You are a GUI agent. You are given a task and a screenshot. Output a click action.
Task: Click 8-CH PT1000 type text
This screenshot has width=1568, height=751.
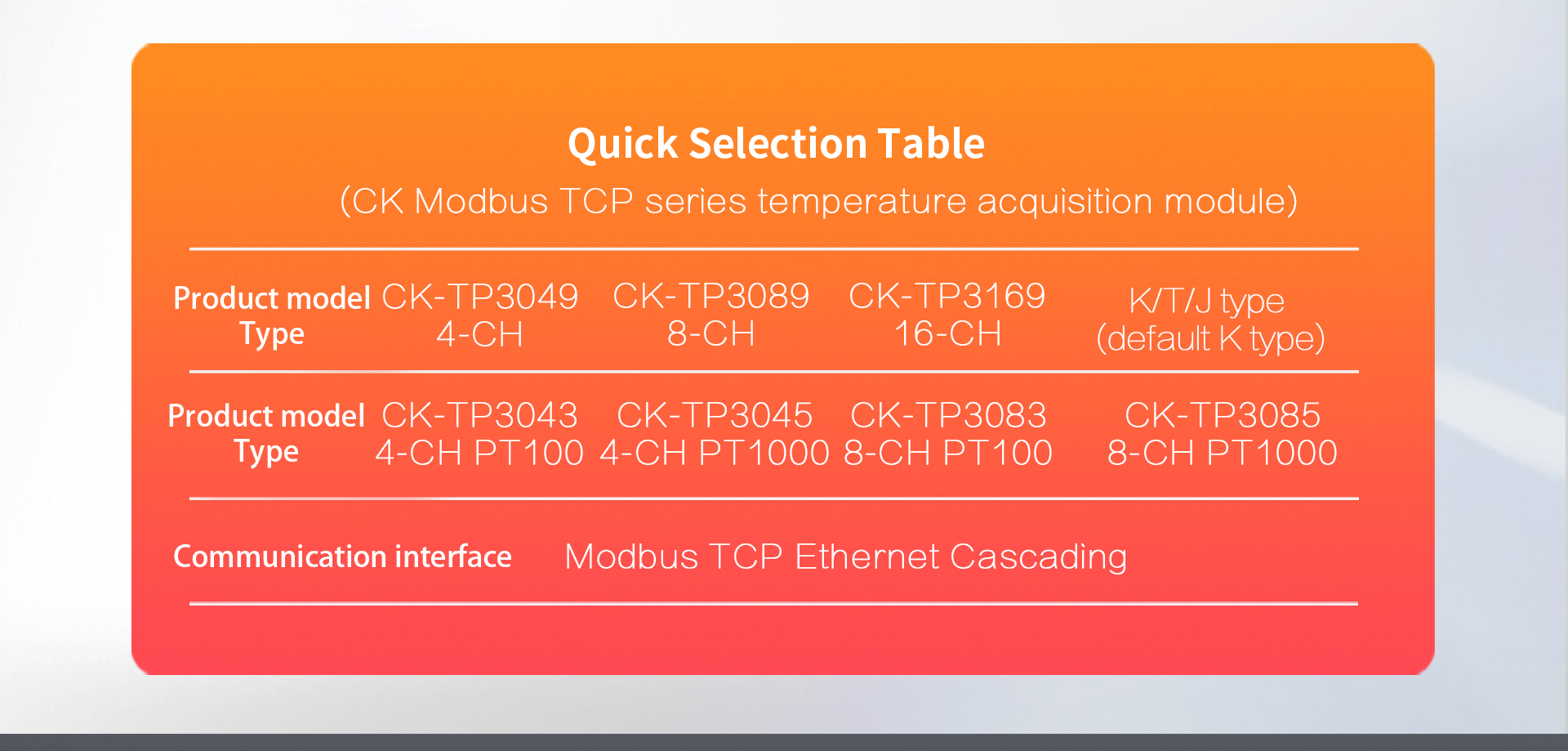tap(1223, 453)
